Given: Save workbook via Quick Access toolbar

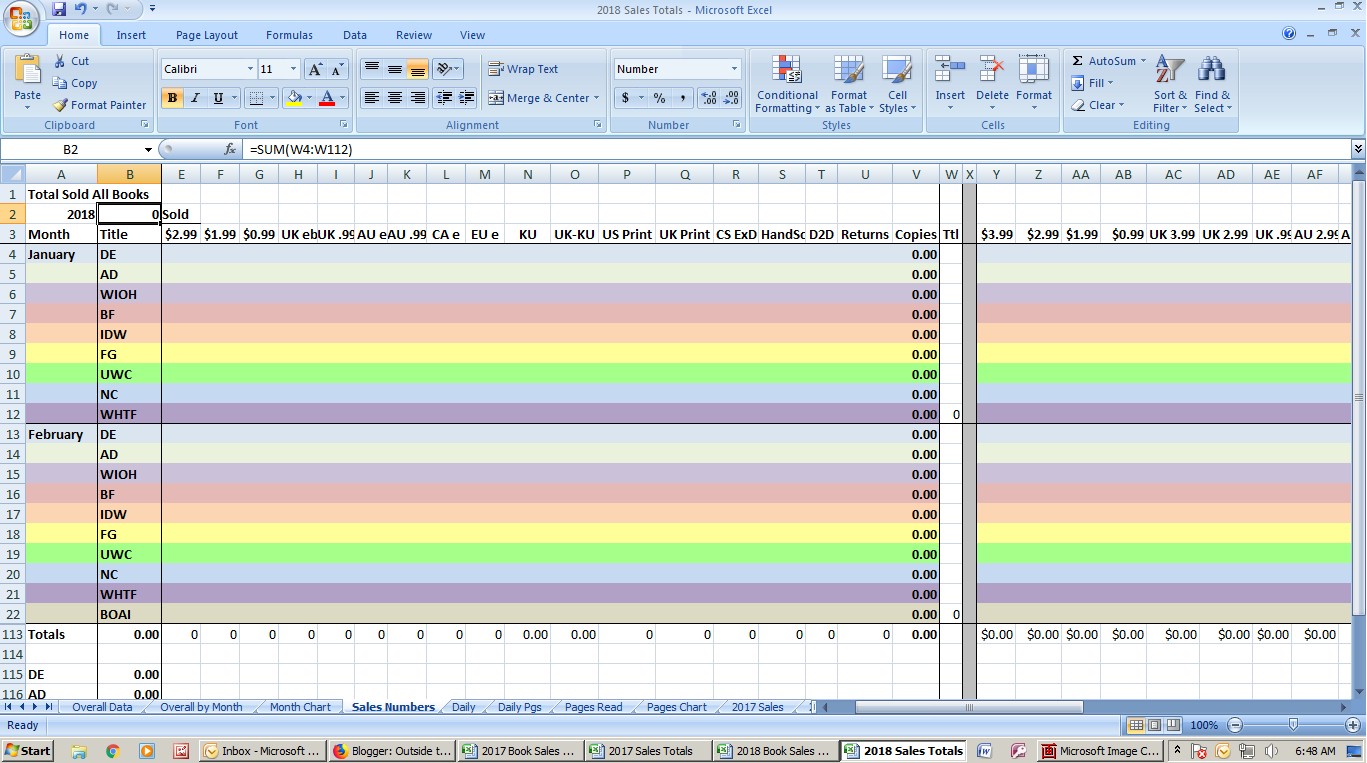Looking at the screenshot, I should [x=59, y=8].
